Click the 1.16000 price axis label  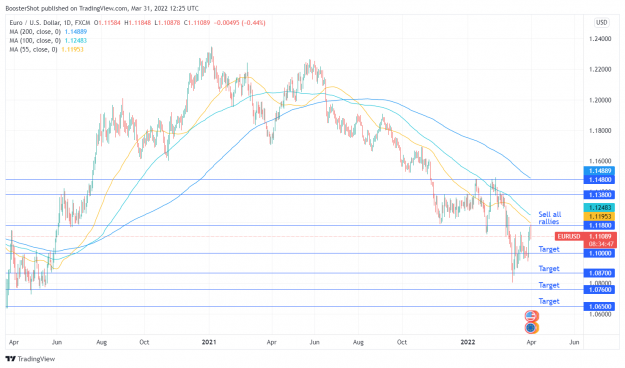600,161
